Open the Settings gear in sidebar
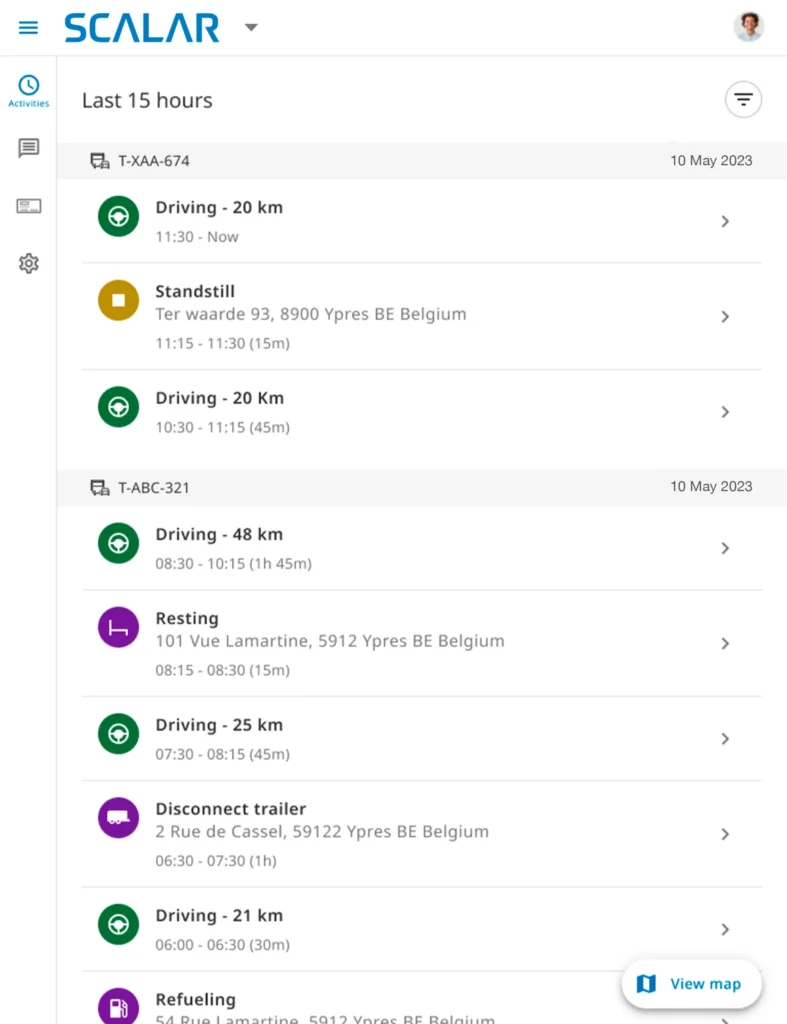Screen dimensions: 787x1024 [28, 264]
